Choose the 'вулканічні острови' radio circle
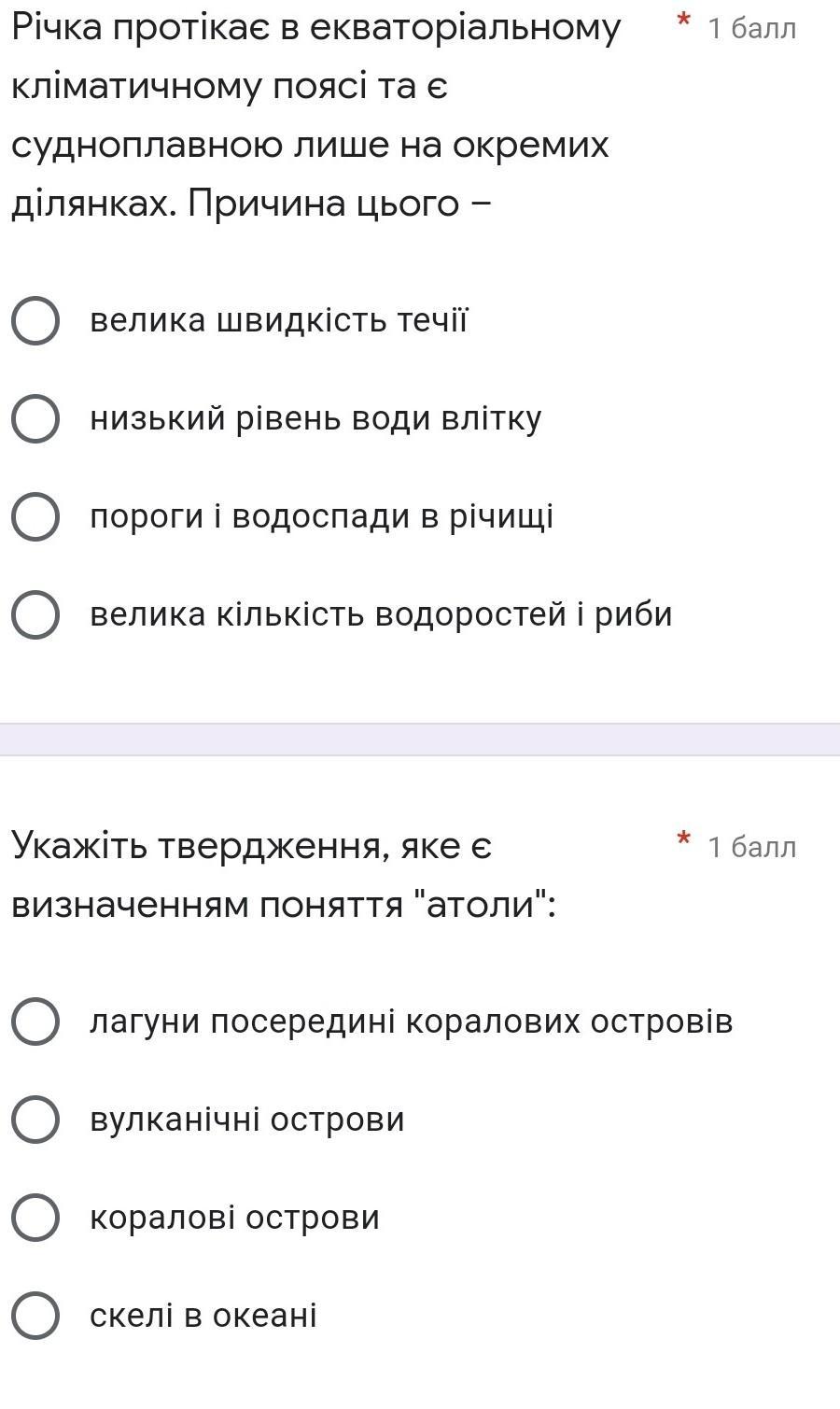The height and width of the screenshot is (1409, 840). pyautogui.click(x=35, y=1120)
